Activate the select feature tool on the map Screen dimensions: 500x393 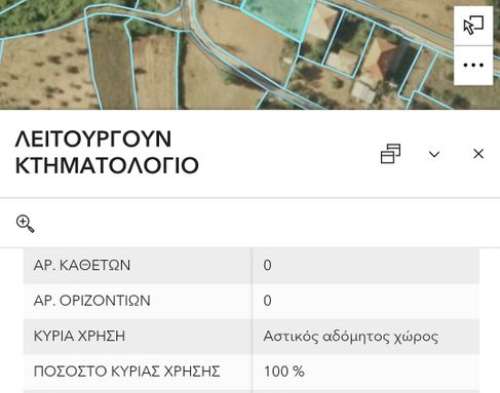pos(473,26)
